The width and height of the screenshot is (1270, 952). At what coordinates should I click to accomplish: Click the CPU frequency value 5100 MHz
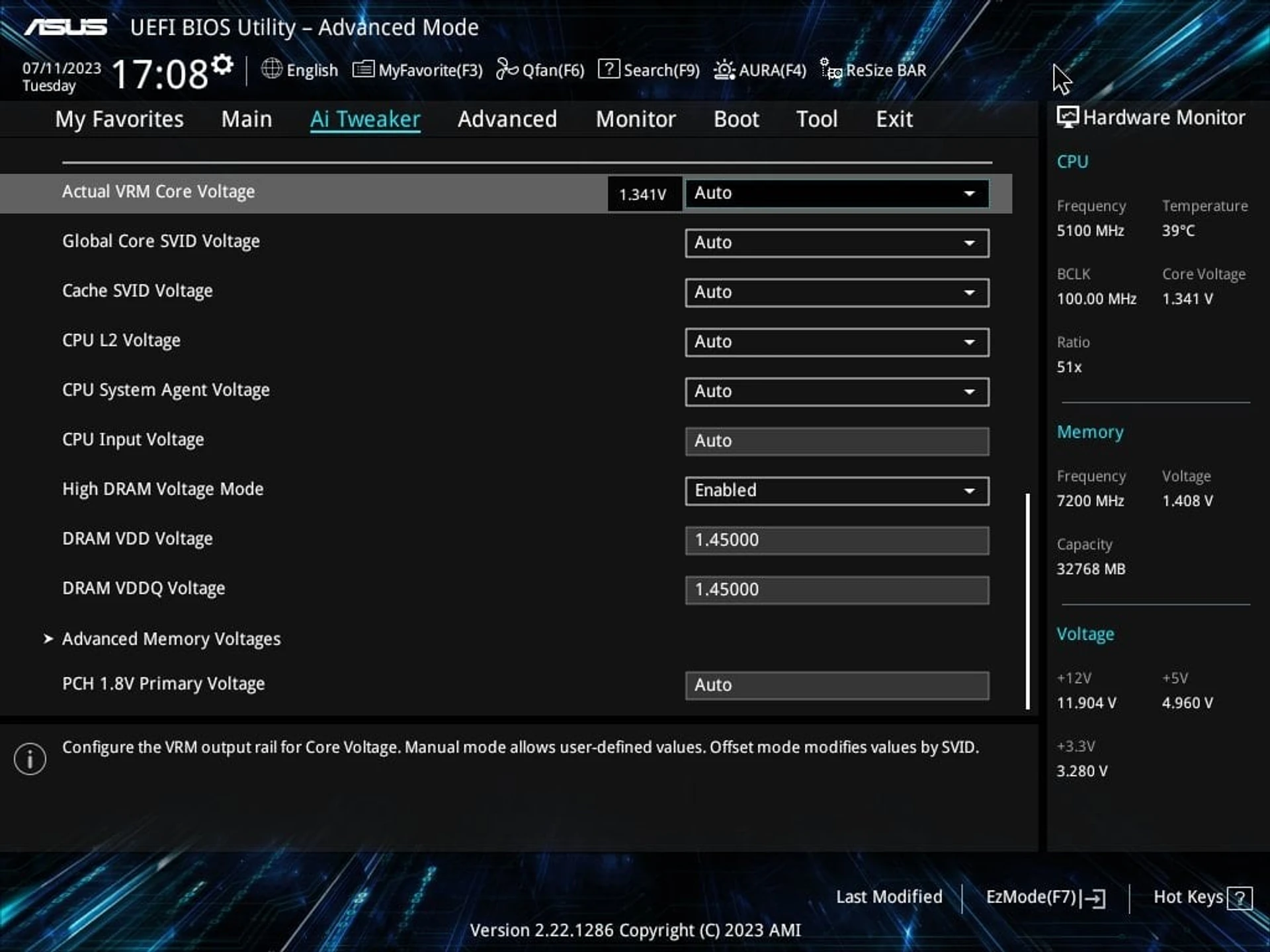(1090, 231)
